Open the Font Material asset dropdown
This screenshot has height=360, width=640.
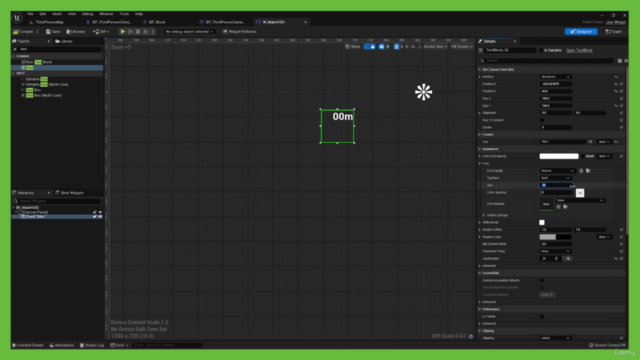(x=580, y=200)
